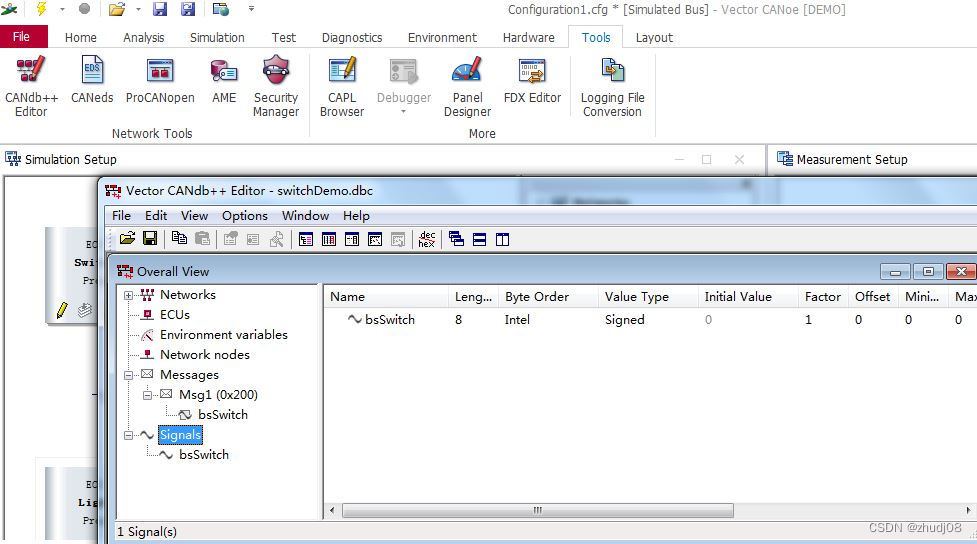Save configuration with first floppy icon

coord(160,9)
